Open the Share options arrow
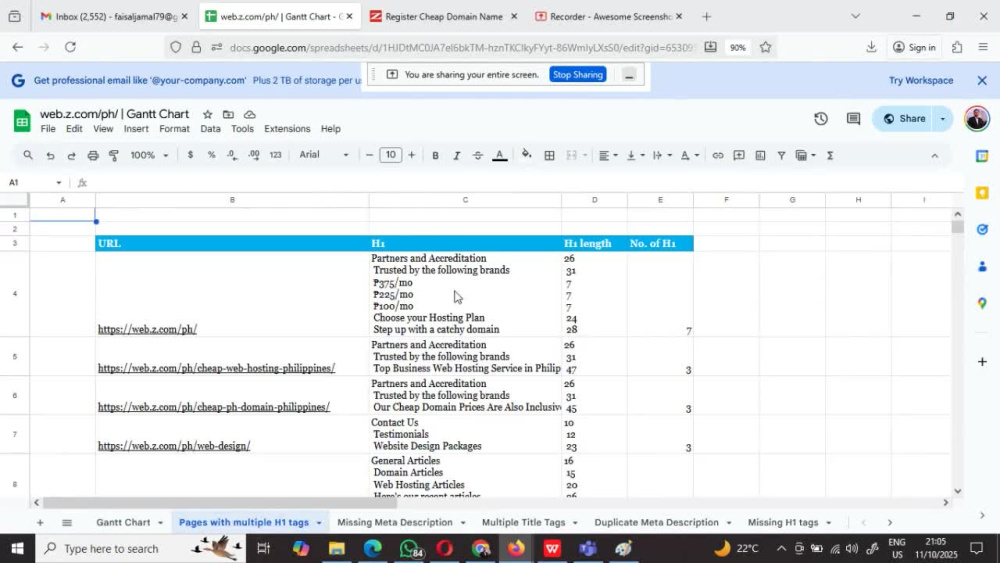 point(943,119)
